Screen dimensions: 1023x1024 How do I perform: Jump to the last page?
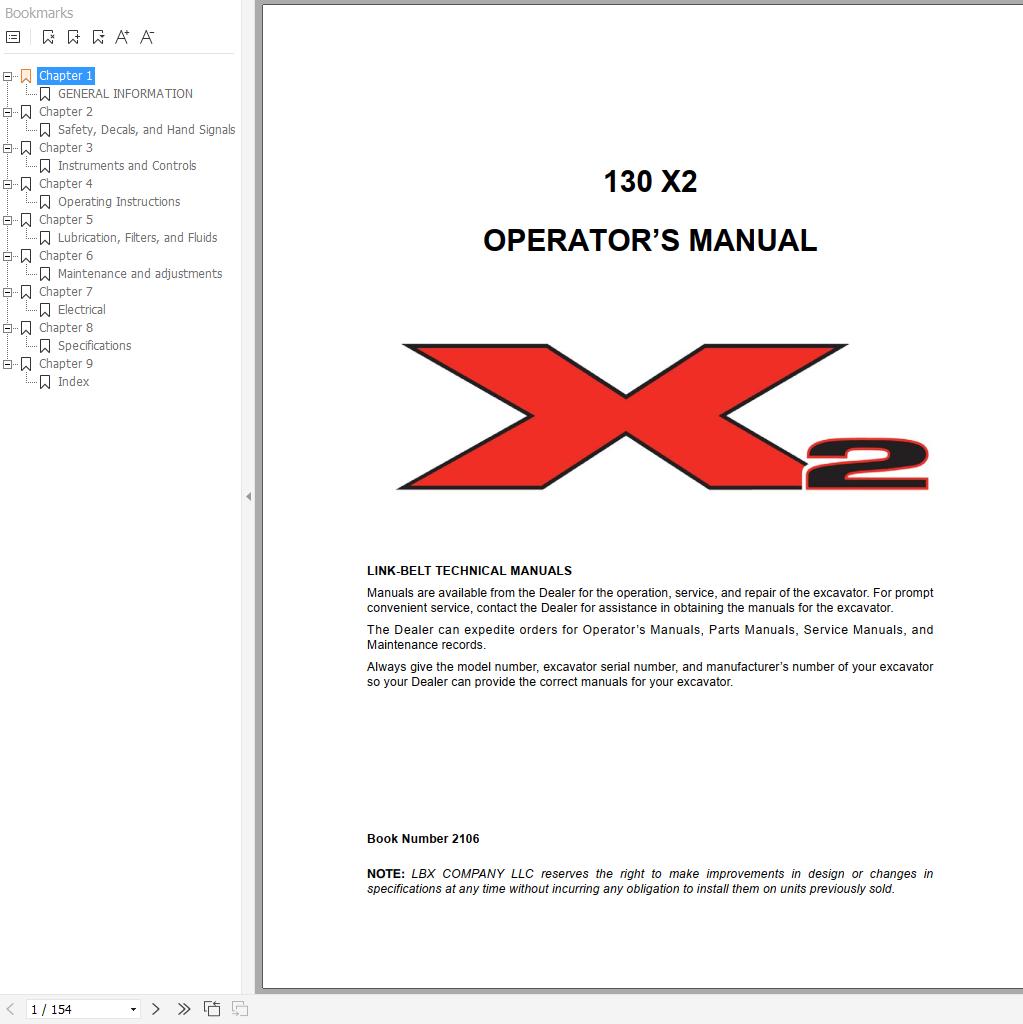pyautogui.click(x=184, y=1009)
